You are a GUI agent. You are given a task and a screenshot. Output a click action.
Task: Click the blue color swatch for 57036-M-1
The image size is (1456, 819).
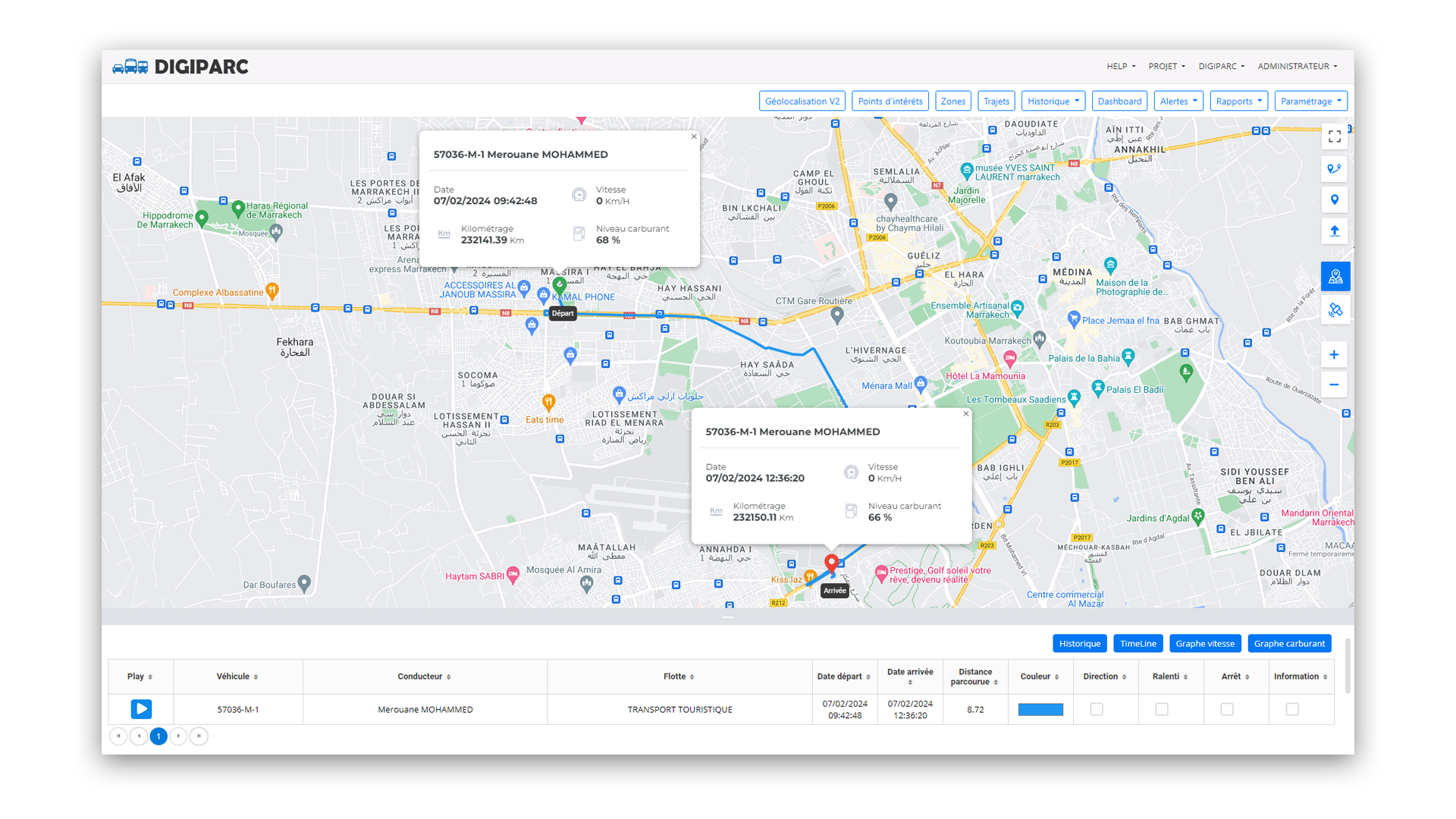pyautogui.click(x=1040, y=709)
